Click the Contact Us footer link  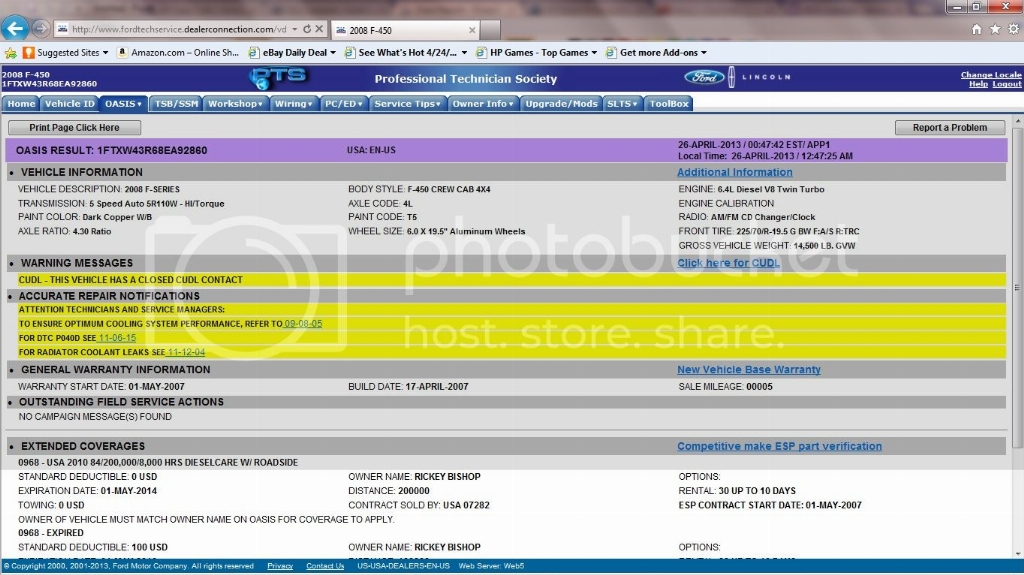(325, 566)
